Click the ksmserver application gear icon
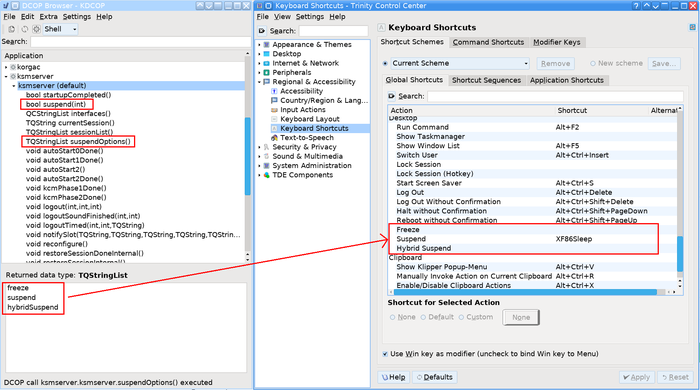 (x=13, y=76)
